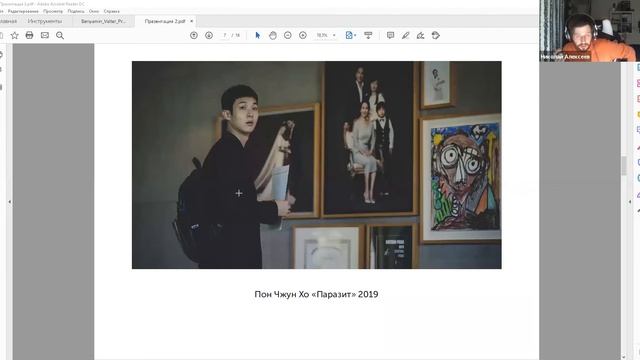This screenshot has width=640, height=360.
Task: Click the fit page view icon
Action: [x=349, y=36]
